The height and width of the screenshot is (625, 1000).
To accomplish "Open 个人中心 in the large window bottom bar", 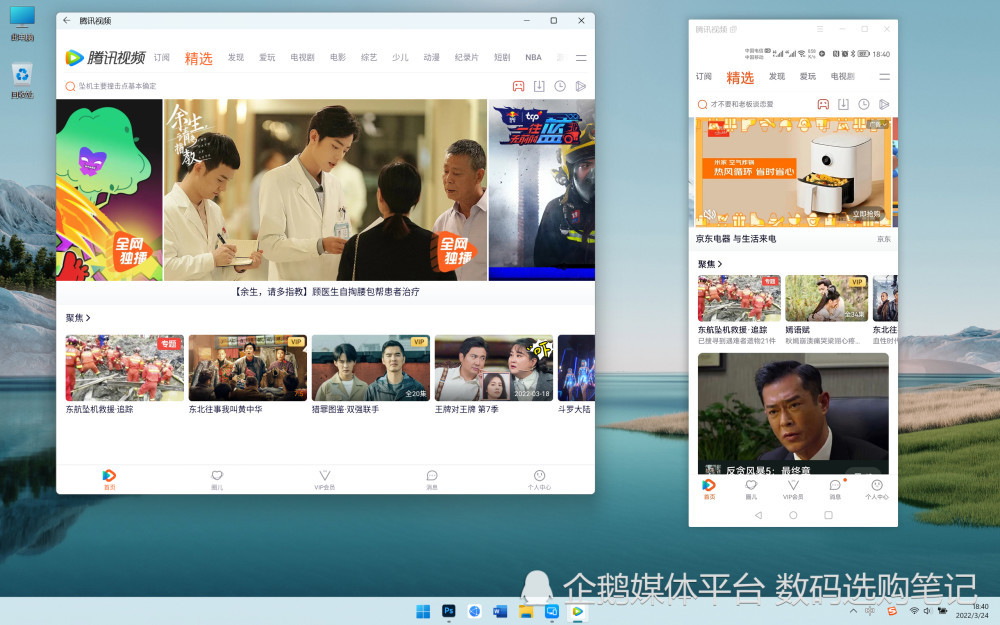I will (539, 479).
